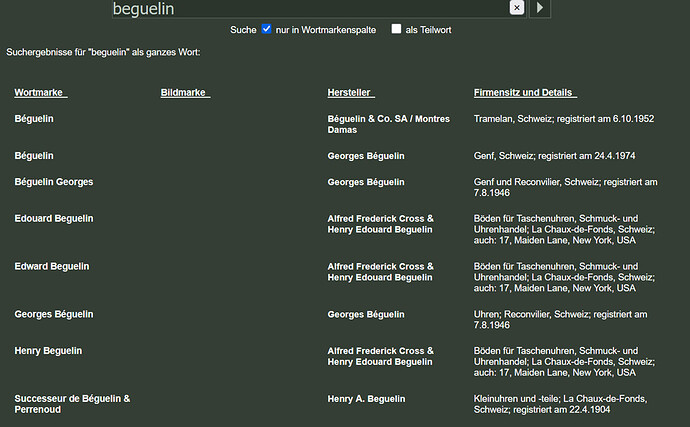Sort by Bildmarke column header
The width and height of the screenshot is (690, 427).
[x=184, y=93]
